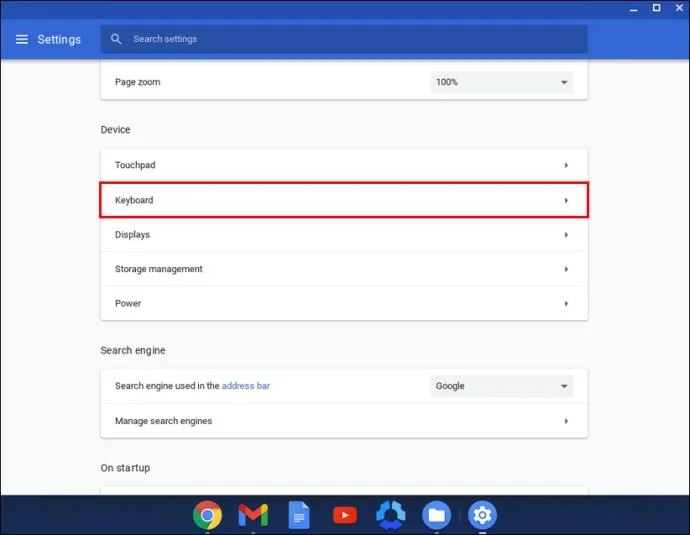Maximize the Settings window
This screenshot has width=690, height=535.
click(657, 8)
